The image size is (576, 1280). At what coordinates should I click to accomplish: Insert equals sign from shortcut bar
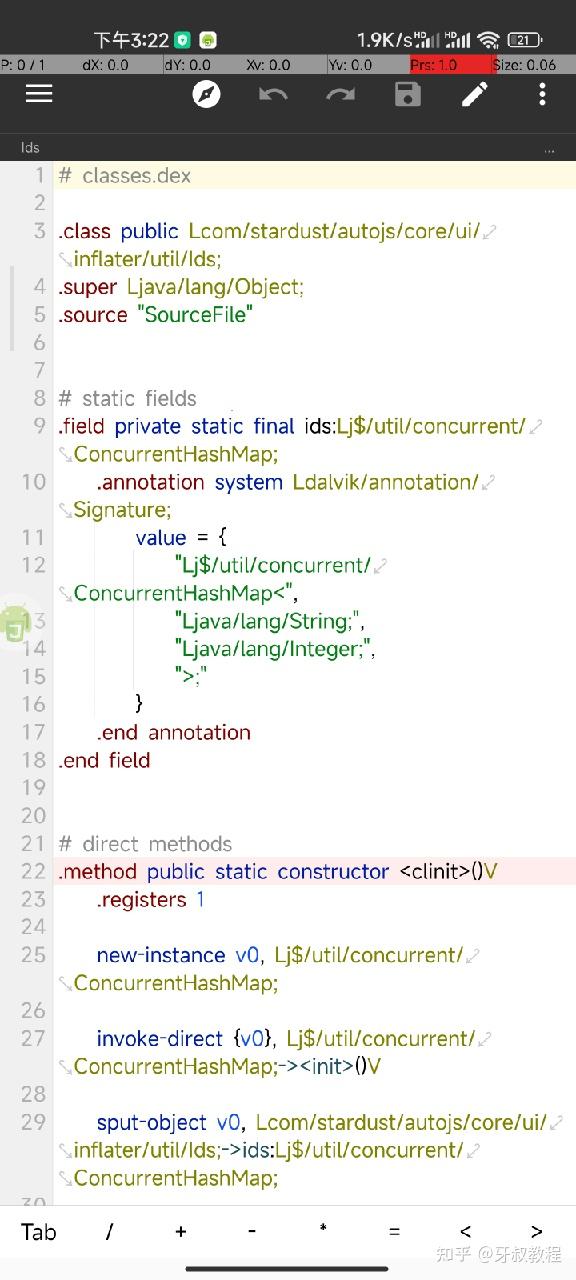[394, 1231]
